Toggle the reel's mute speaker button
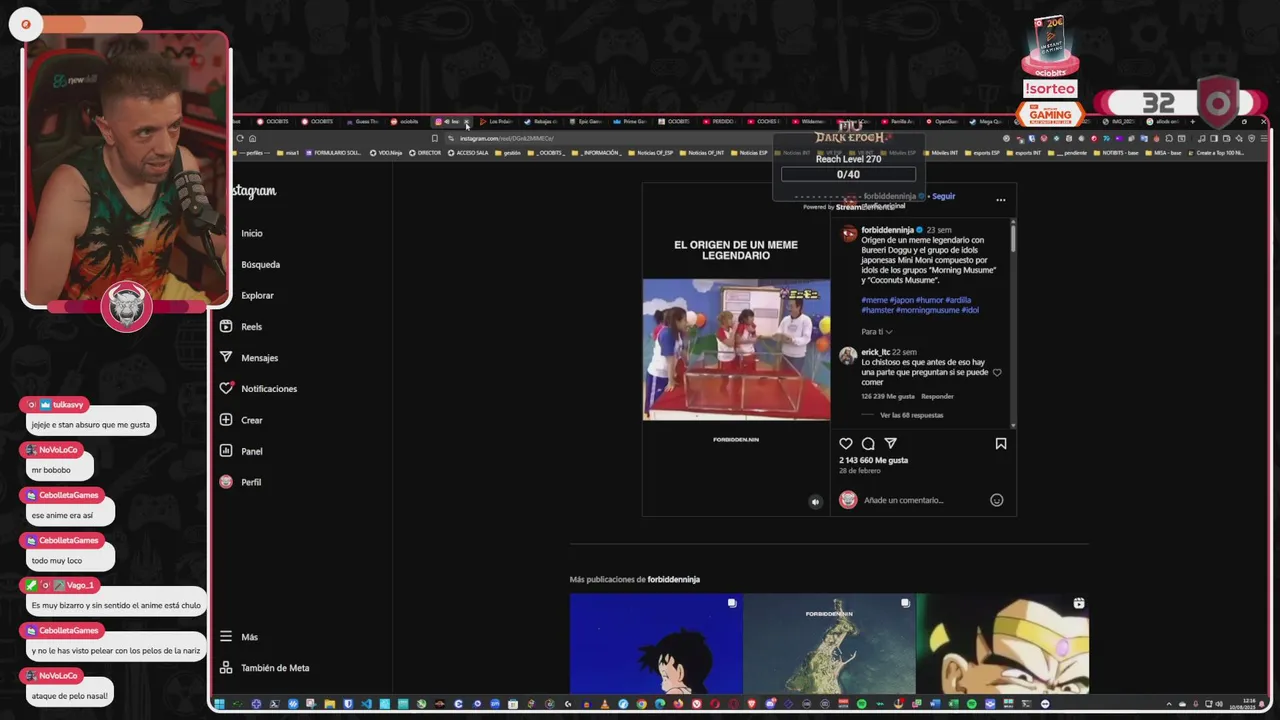1280x720 pixels. point(815,502)
